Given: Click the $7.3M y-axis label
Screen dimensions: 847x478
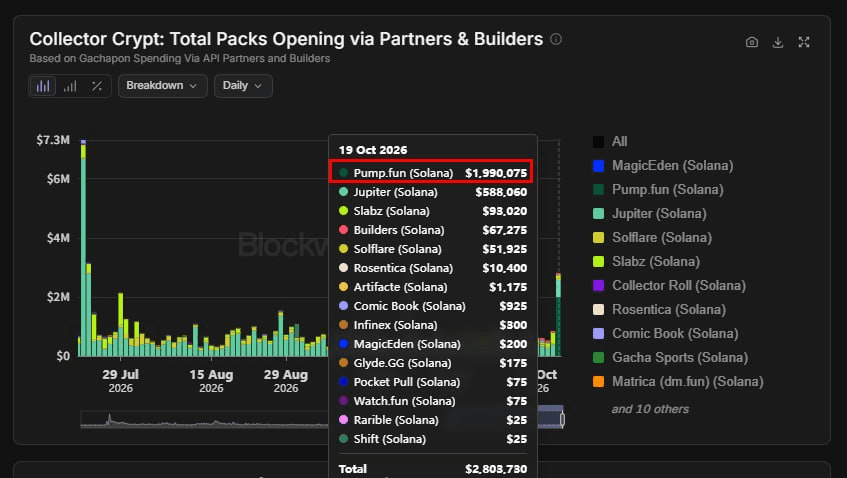Looking at the screenshot, I should point(53,140).
